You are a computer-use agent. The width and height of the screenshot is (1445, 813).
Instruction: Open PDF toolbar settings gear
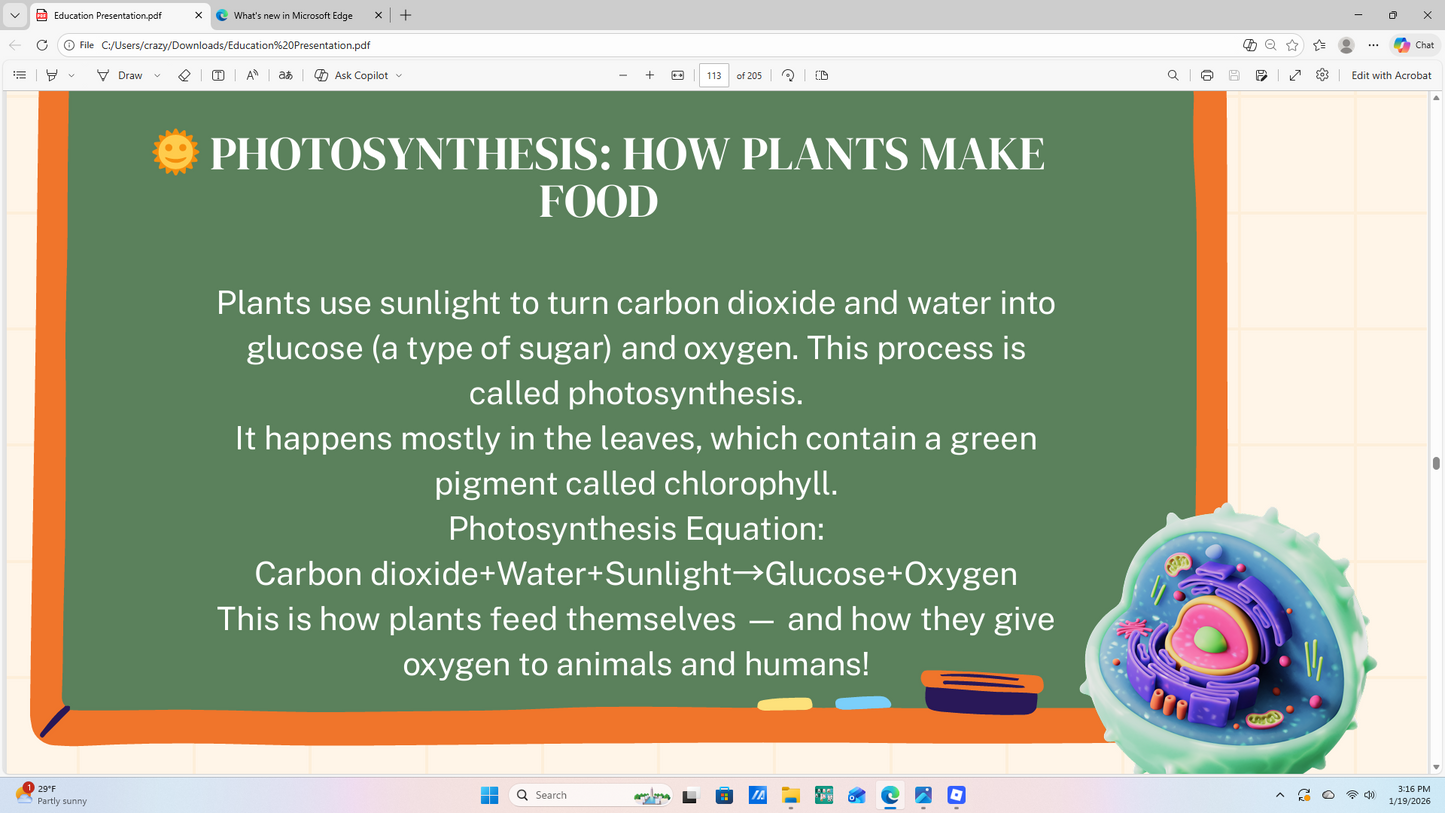(1322, 75)
